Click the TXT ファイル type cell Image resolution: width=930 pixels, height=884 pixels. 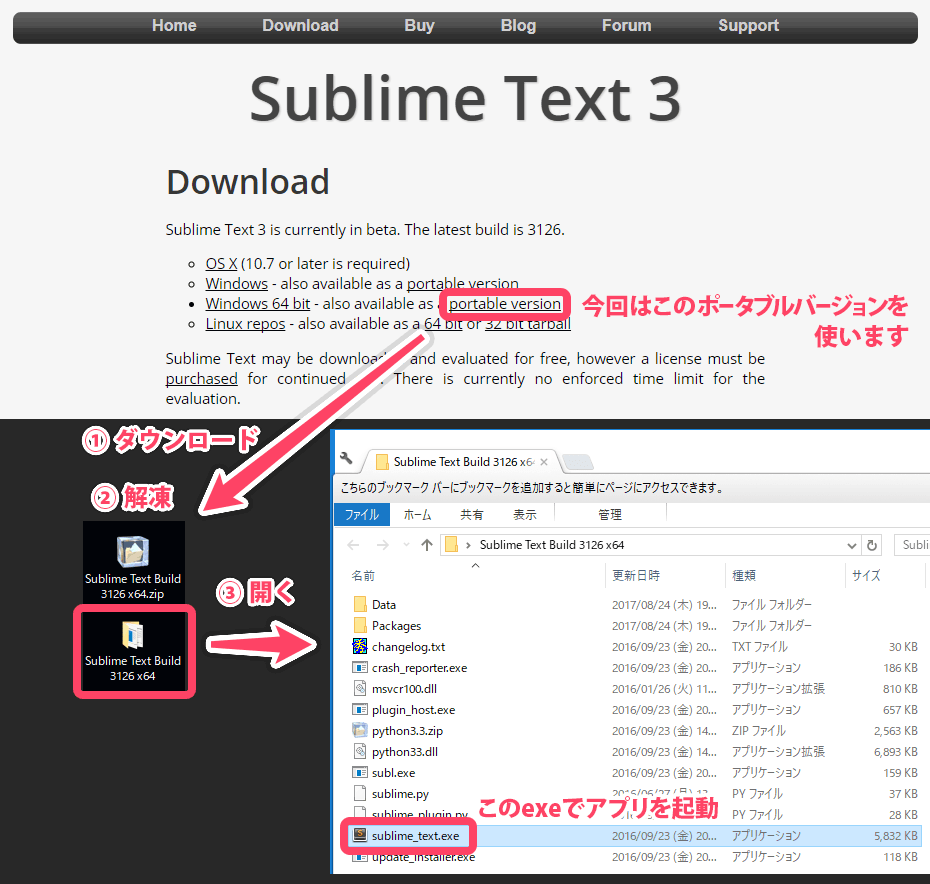(760, 647)
